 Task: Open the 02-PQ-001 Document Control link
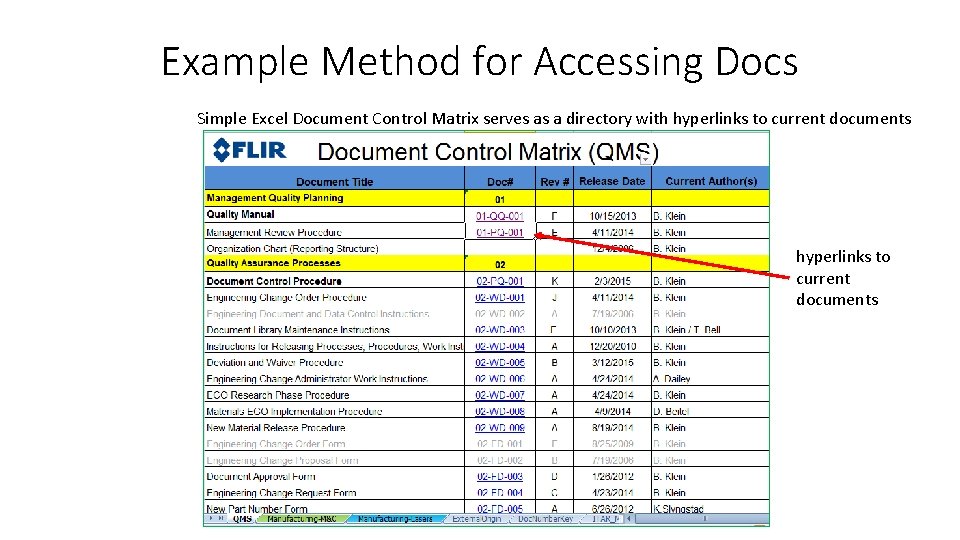pyautogui.click(x=500, y=281)
